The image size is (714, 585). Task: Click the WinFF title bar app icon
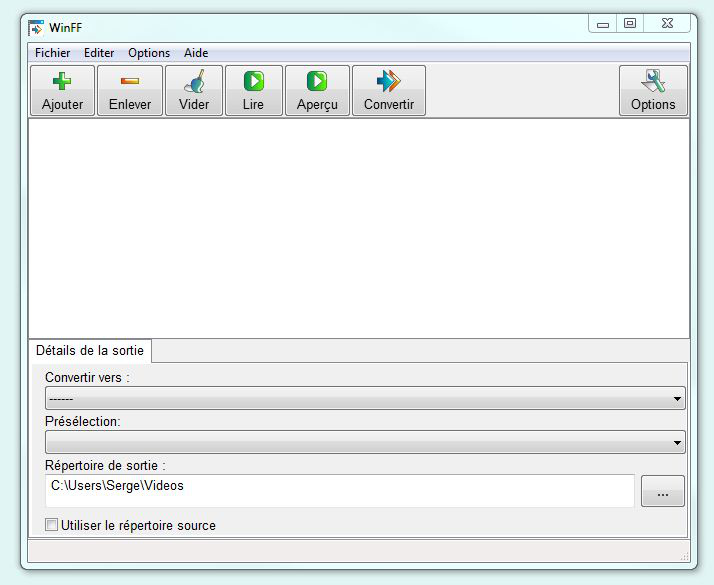pos(36,26)
